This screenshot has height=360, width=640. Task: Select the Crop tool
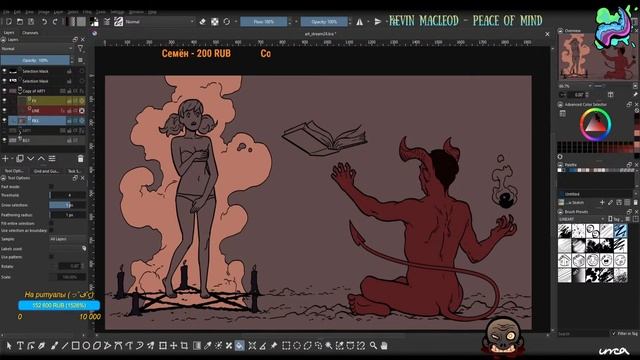click(184, 346)
